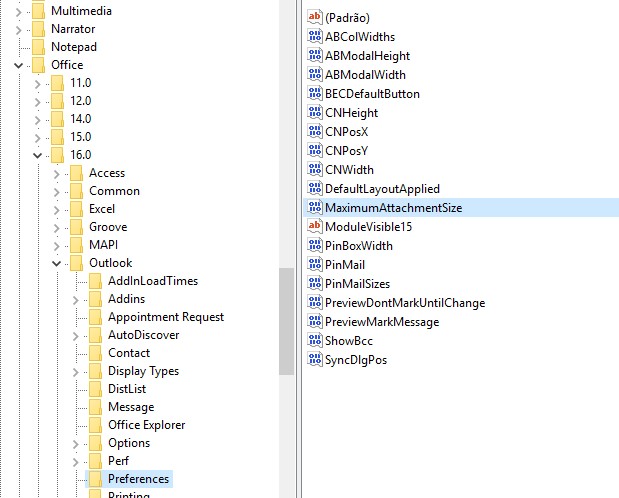Image resolution: width=619 pixels, height=498 pixels.
Task: Expand the Common key
Action: coord(56,192)
